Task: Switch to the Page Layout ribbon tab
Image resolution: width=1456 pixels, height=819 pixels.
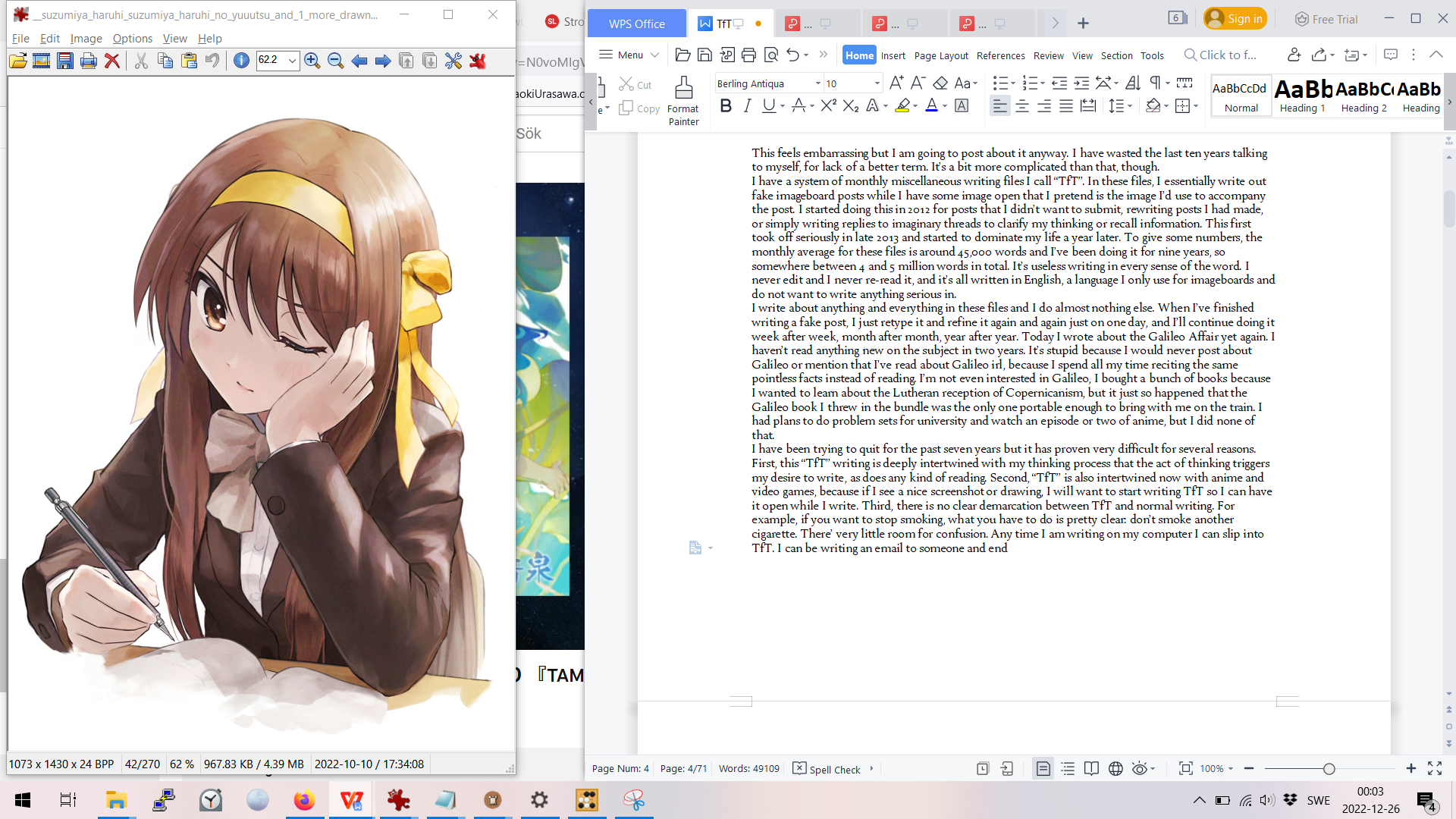Action: tap(940, 55)
